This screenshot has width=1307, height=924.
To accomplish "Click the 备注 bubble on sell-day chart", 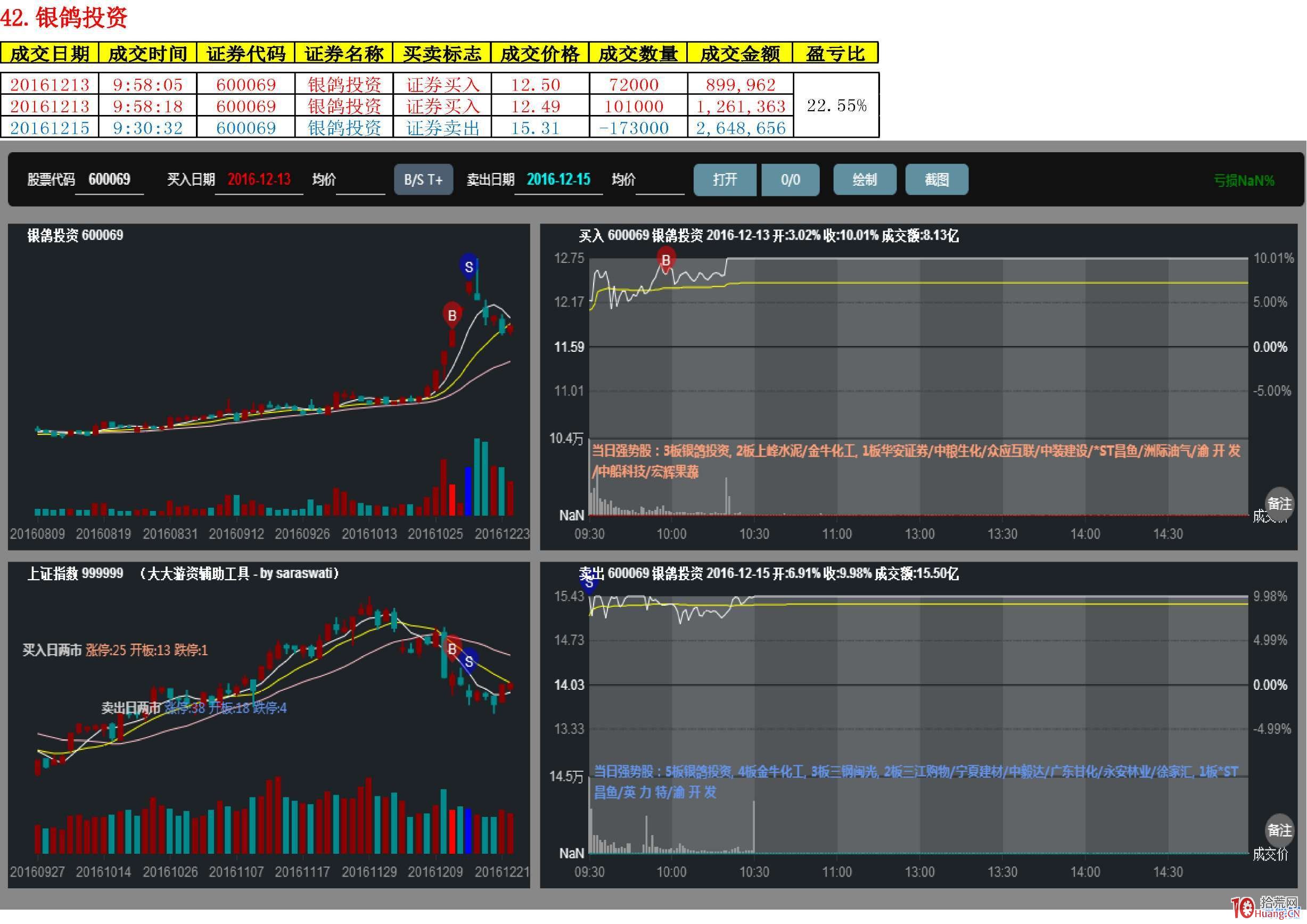I will point(1279,830).
